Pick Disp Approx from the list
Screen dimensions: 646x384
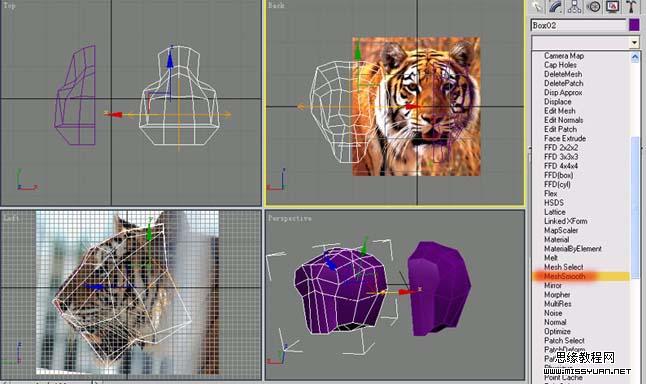[x=563, y=93]
